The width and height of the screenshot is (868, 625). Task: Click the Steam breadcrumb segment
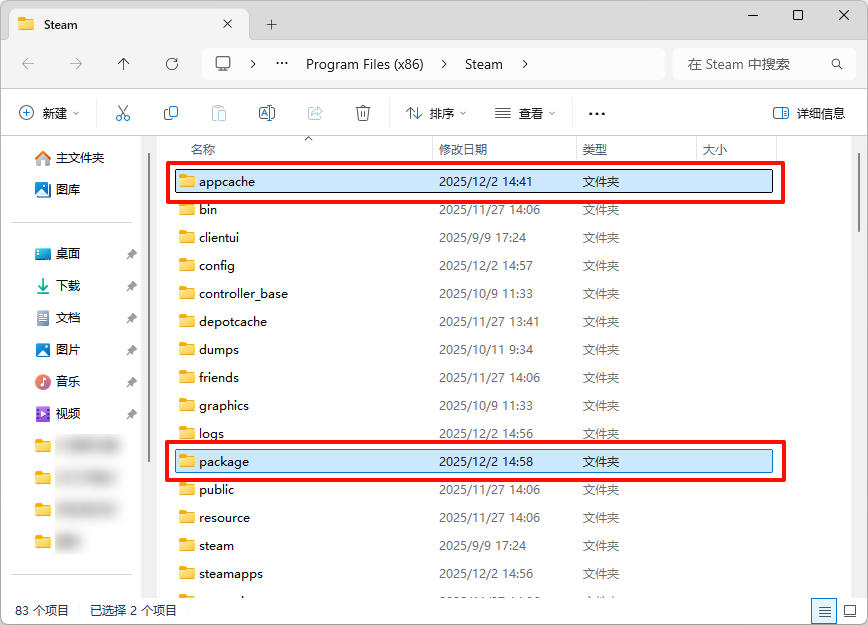click(x=484, y=64)
